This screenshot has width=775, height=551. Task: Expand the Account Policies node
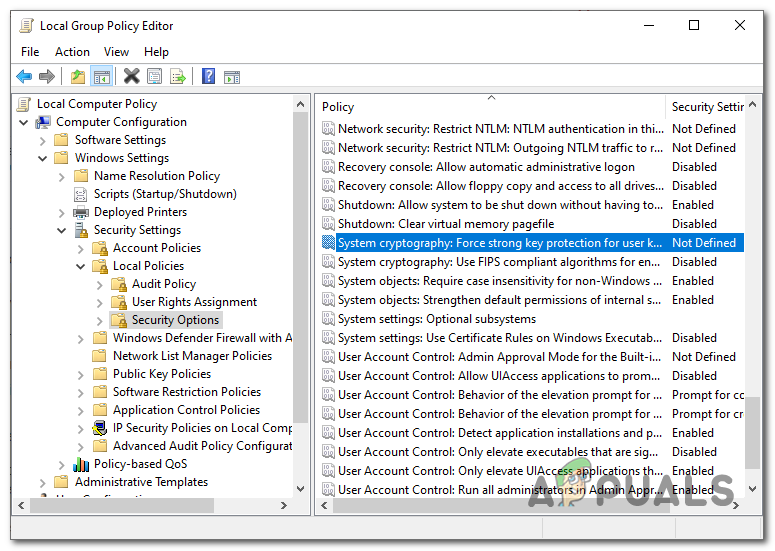pyautogui.click(x=81, y=249)
